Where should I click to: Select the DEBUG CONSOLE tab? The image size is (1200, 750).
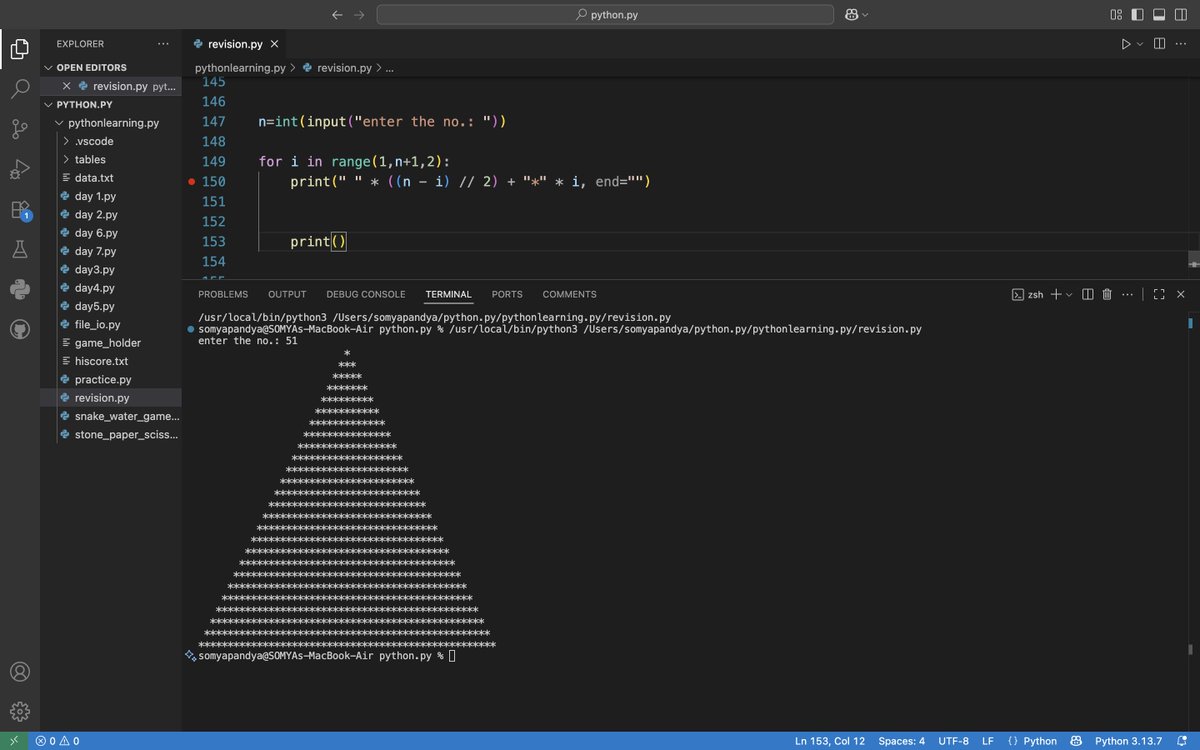pos(365,294)
